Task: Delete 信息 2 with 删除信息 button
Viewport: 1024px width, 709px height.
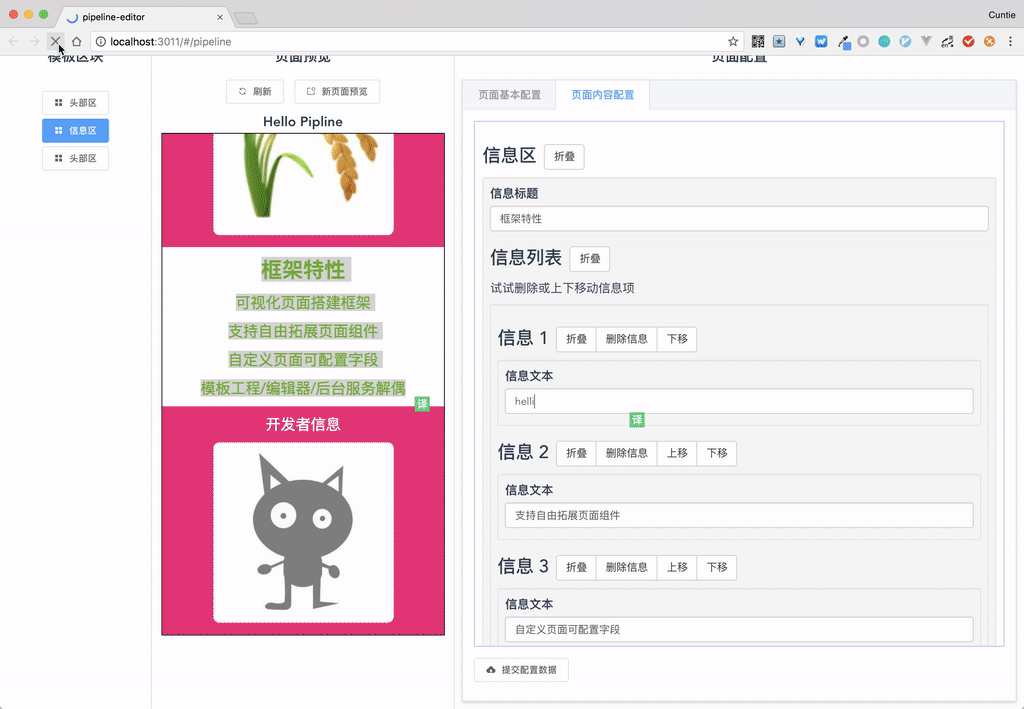Action: [x=626, y=453]
